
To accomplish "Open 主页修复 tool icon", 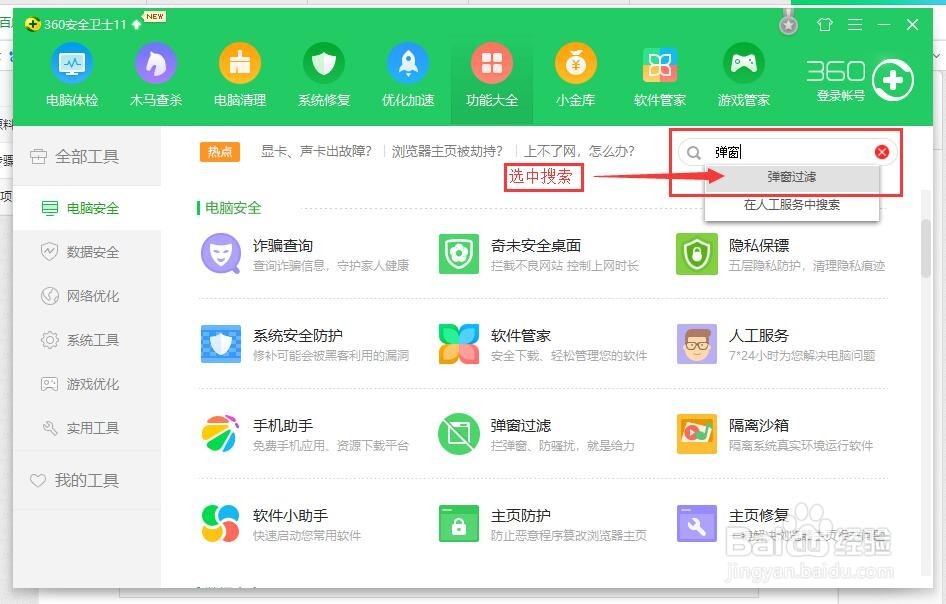I will [x=697, y=524].
